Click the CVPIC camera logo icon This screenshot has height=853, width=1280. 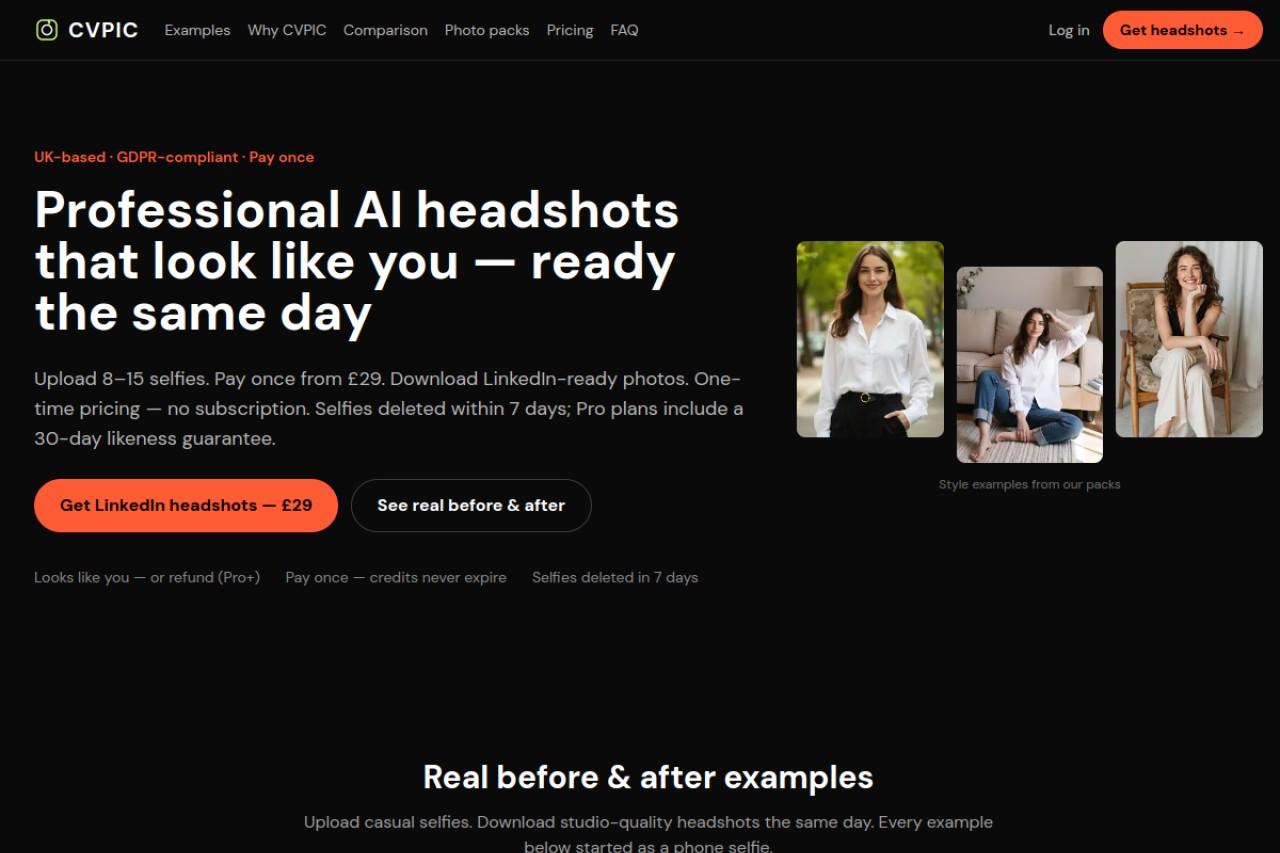click(46, 30)
